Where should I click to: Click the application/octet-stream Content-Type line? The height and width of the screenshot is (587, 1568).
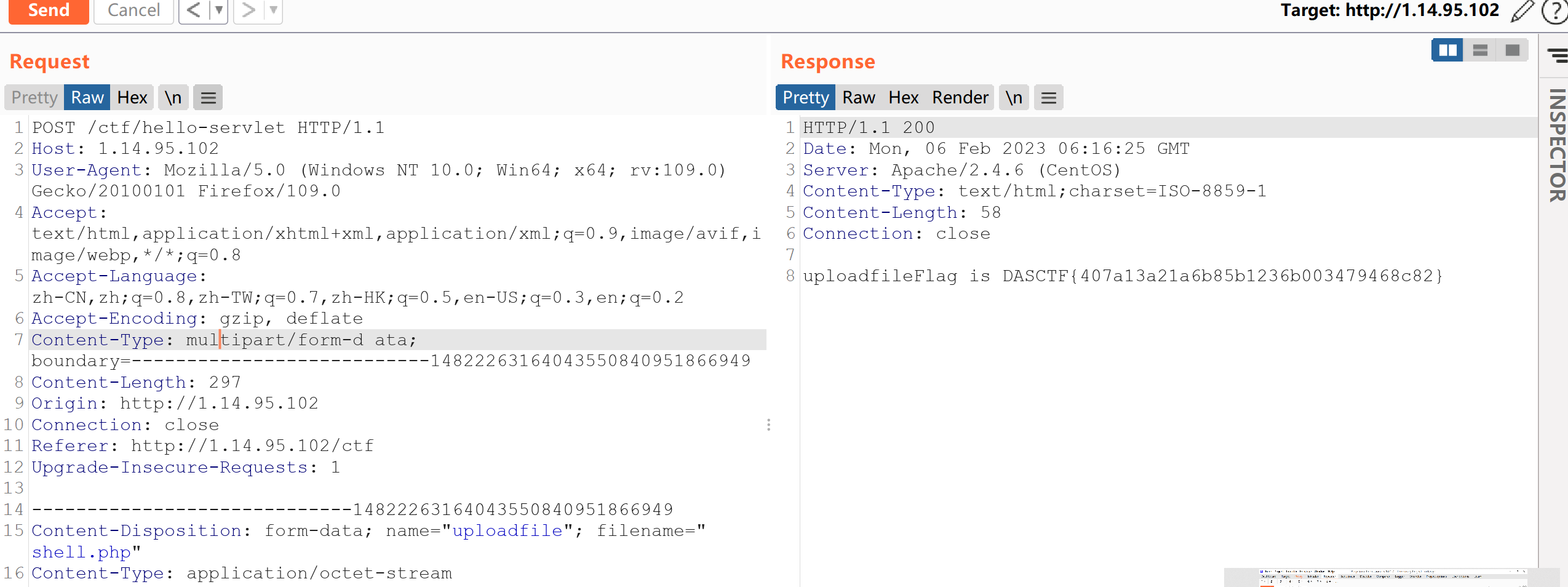point(242,573)
